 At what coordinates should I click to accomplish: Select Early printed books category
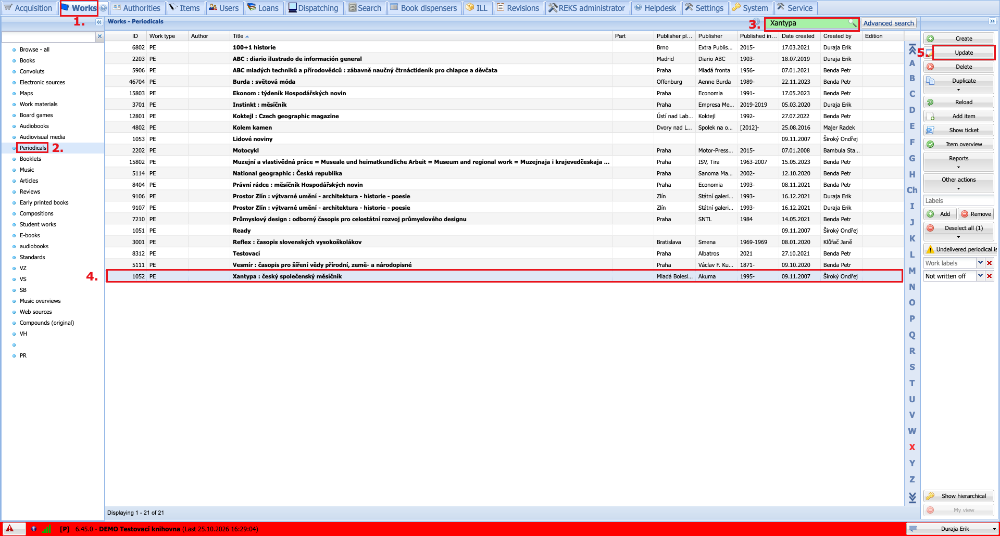[43, 202]
